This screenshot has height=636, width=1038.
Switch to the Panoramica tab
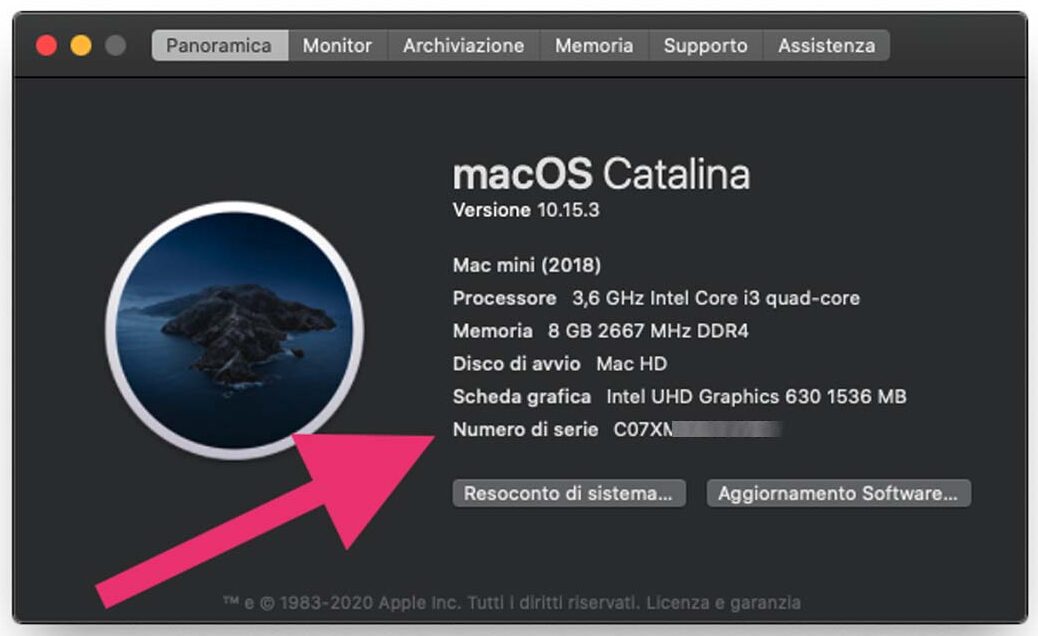[x=219, y=46]
